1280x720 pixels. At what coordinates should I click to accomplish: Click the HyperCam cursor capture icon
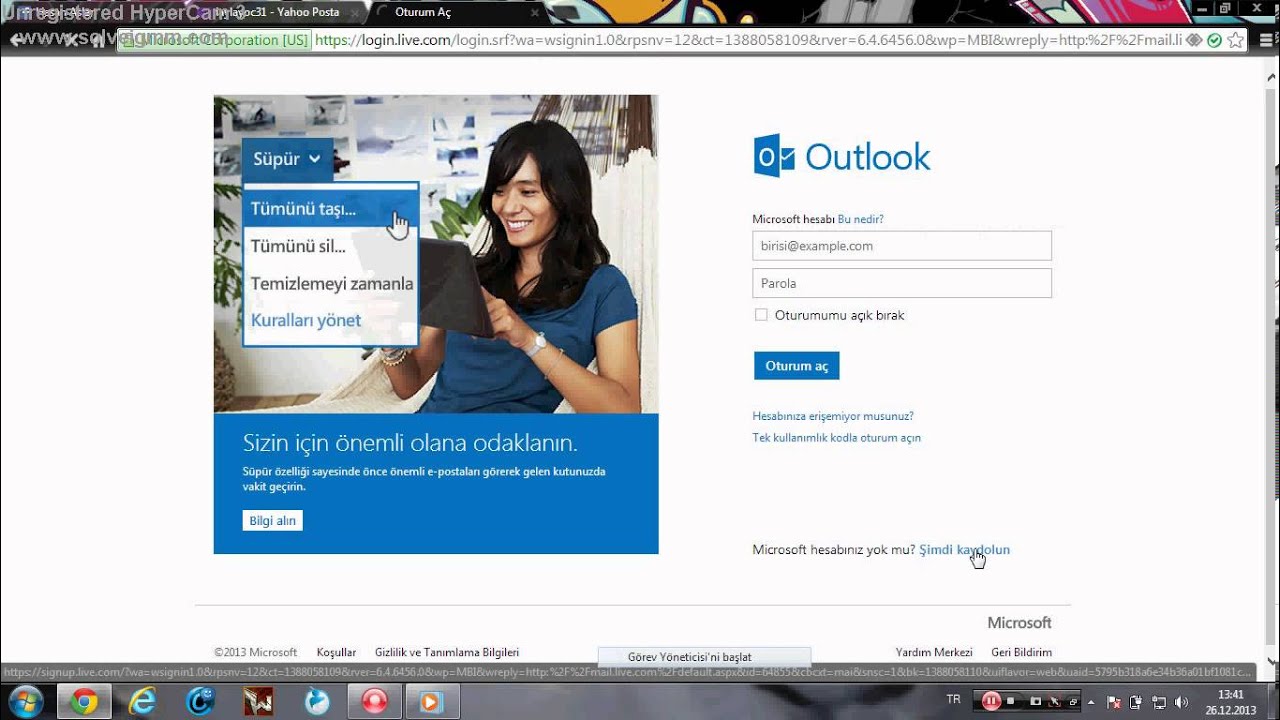coord(1055,701)
